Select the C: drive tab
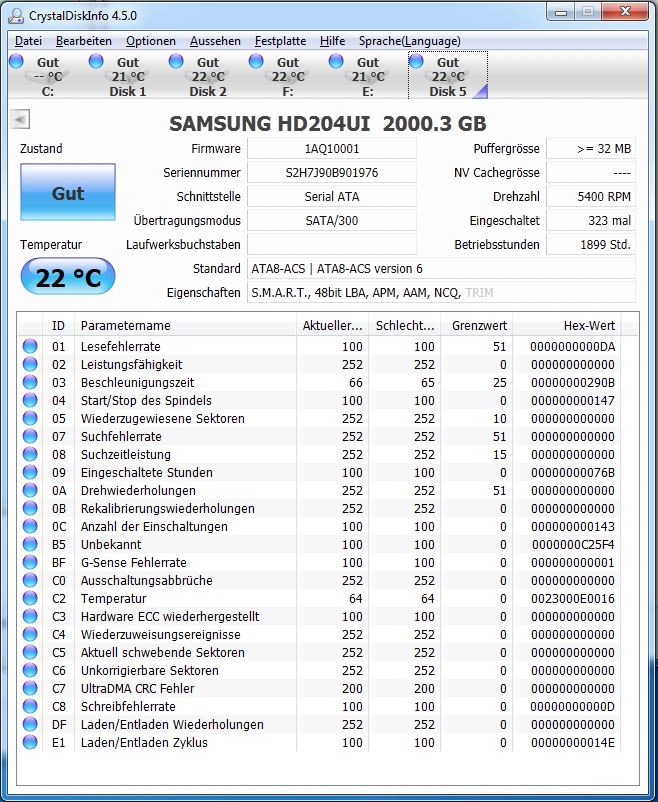This screenshot has width=658, height=802. [48, 76]
